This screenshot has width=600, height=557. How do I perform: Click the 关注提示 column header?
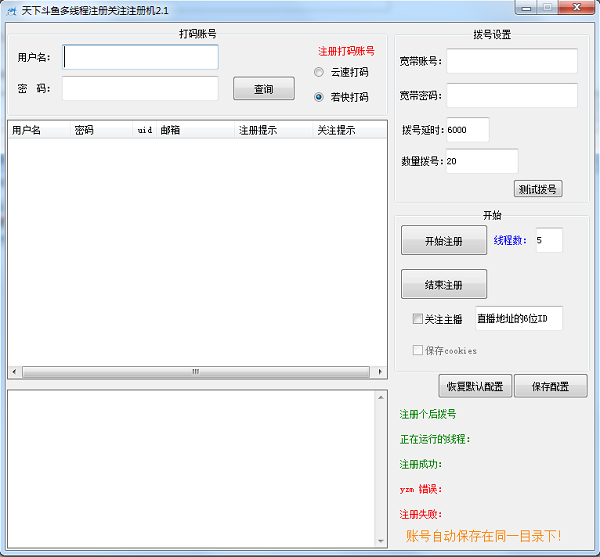349,130
